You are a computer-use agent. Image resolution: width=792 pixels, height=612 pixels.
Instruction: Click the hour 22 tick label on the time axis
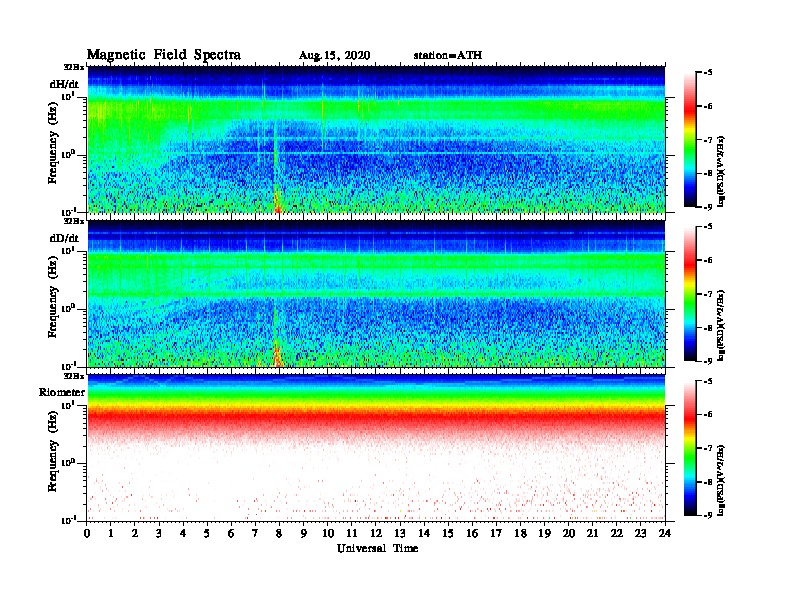pyautogui.click(x=617, y=533)
